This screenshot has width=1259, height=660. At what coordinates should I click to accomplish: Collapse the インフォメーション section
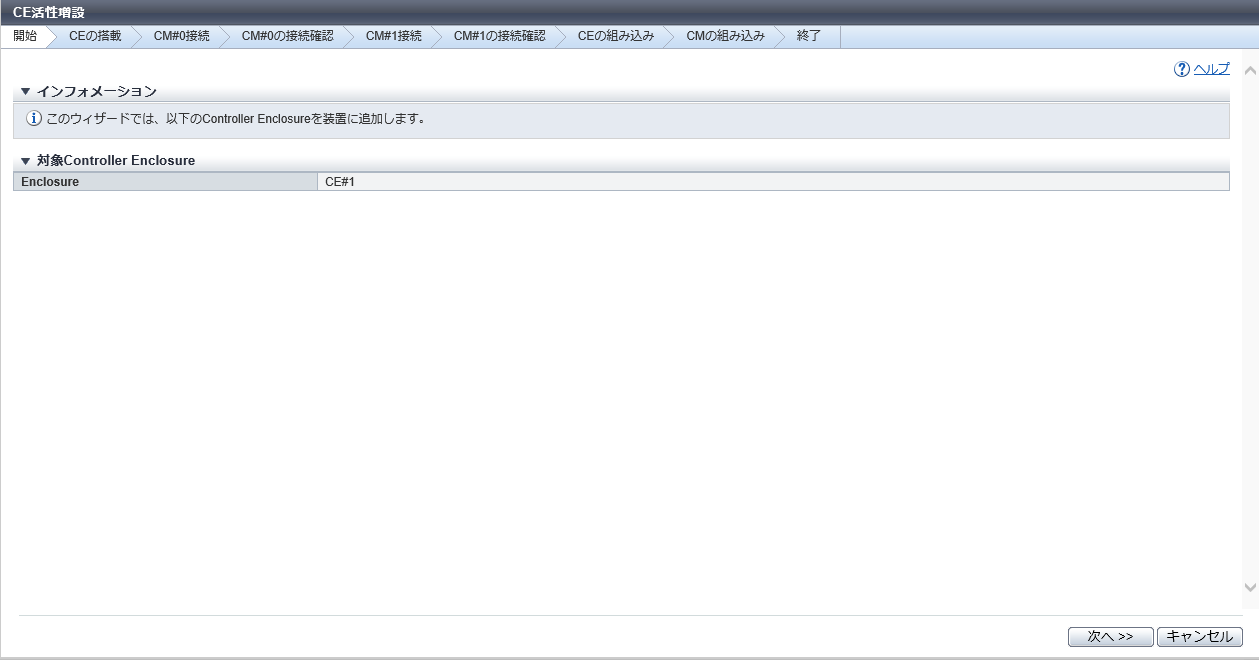pos(26,92)
